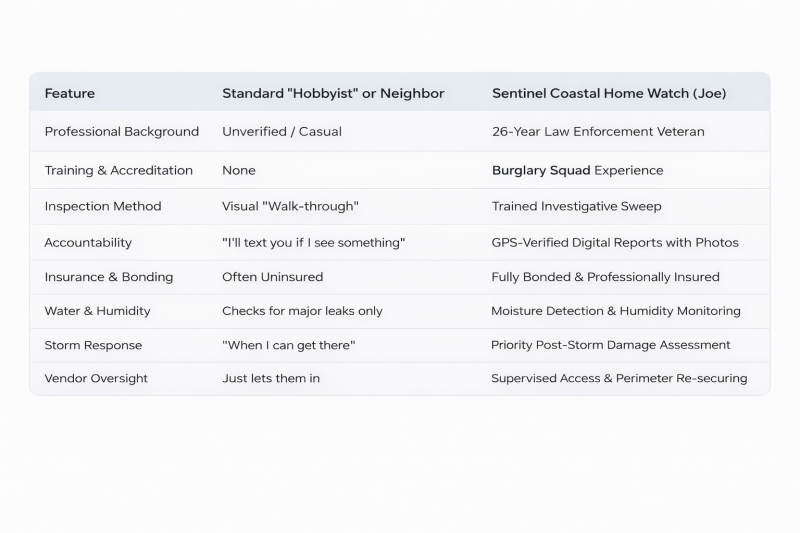Click the "Inspection Method" row label
This screenshot has width=800, height=533.
(102, 206)
